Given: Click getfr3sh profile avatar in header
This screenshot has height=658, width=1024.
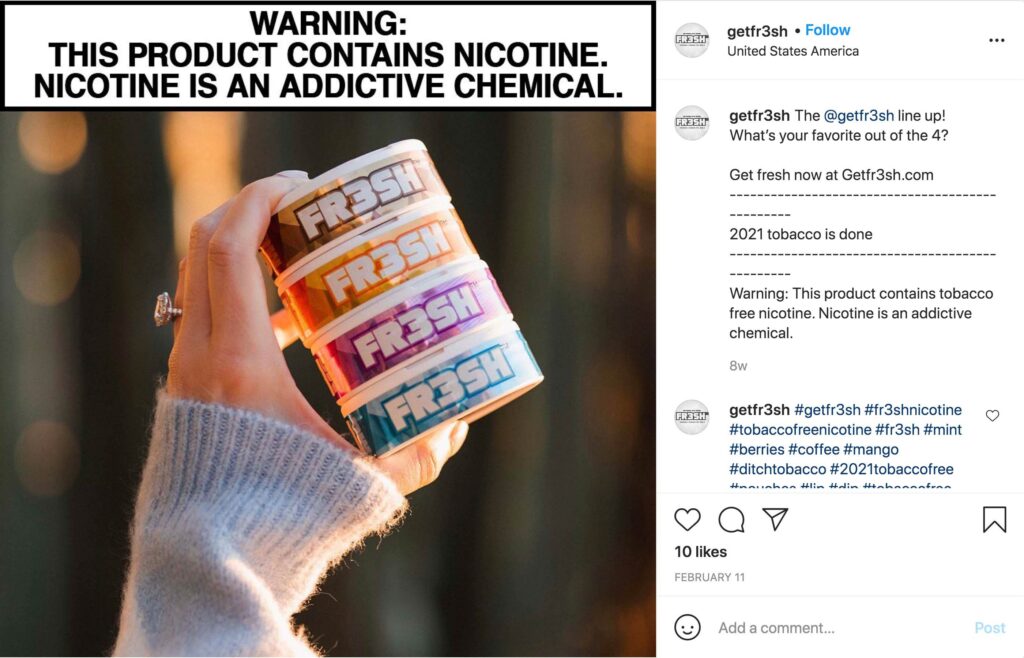Looking at the screenshot, I should 692,40.
